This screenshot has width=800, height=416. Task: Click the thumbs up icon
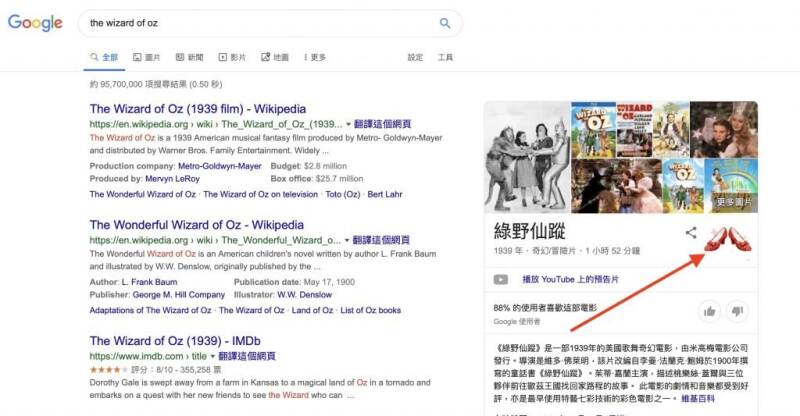pos(709,311)
